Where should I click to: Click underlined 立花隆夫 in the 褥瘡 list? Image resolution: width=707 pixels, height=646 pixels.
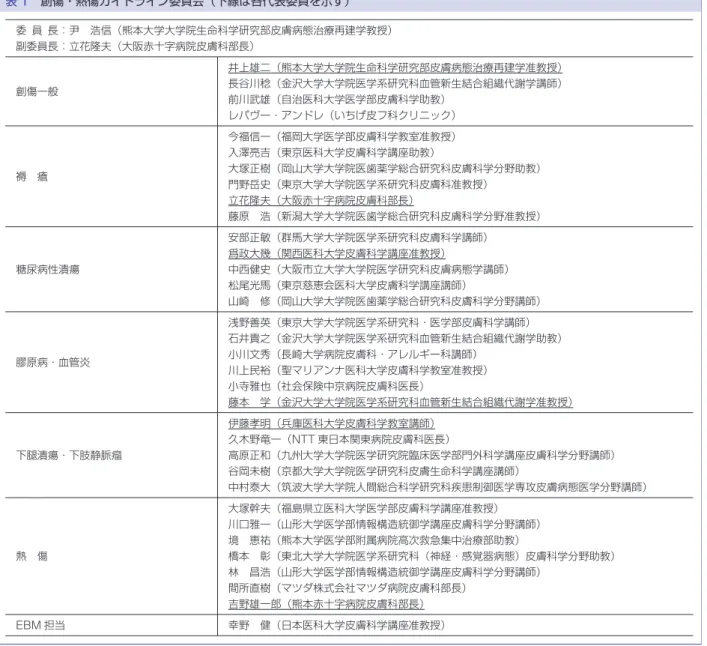[x=321, y=200]
